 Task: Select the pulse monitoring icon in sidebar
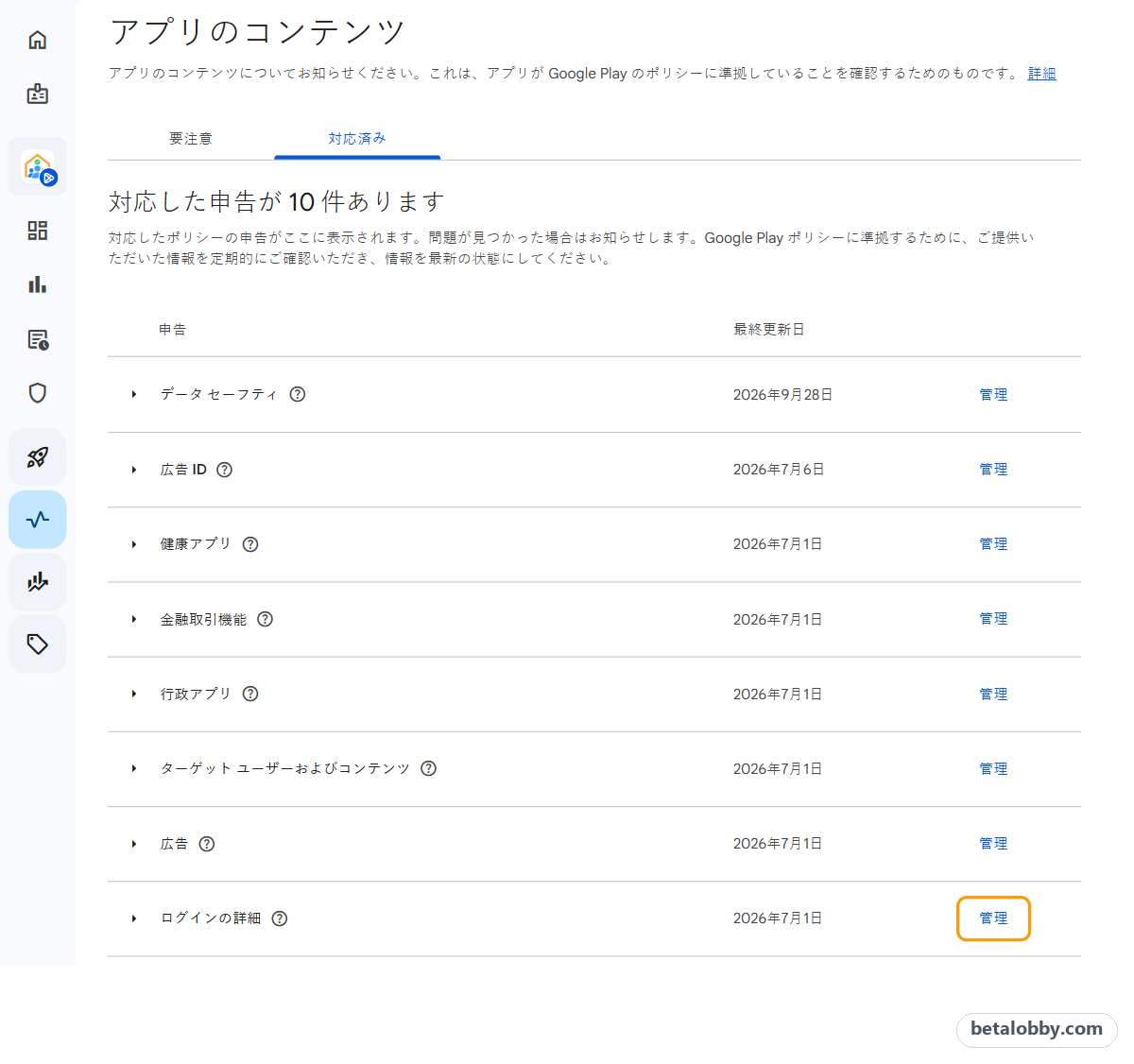coord(38,520)
